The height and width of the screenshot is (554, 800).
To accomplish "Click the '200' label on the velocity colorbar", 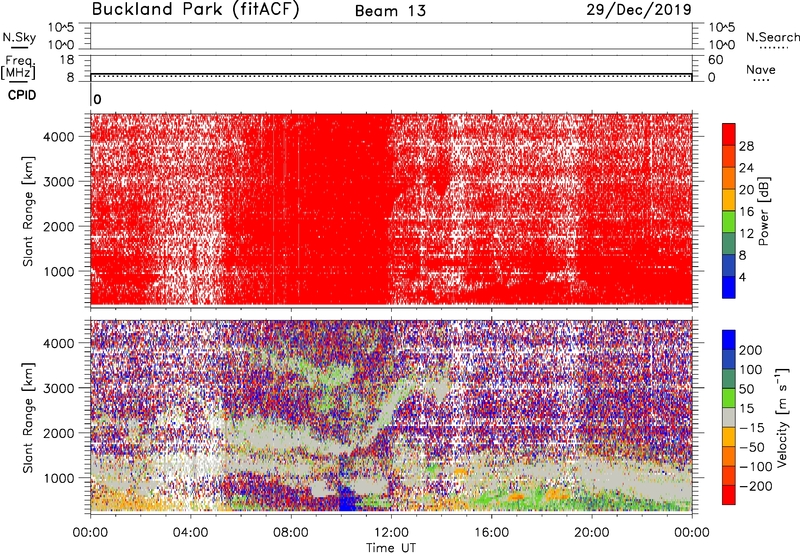I will tap(750, 350).
